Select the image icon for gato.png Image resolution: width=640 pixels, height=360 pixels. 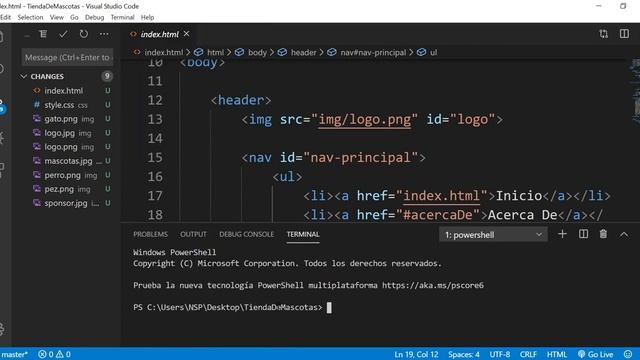click(x=37, y=119)
